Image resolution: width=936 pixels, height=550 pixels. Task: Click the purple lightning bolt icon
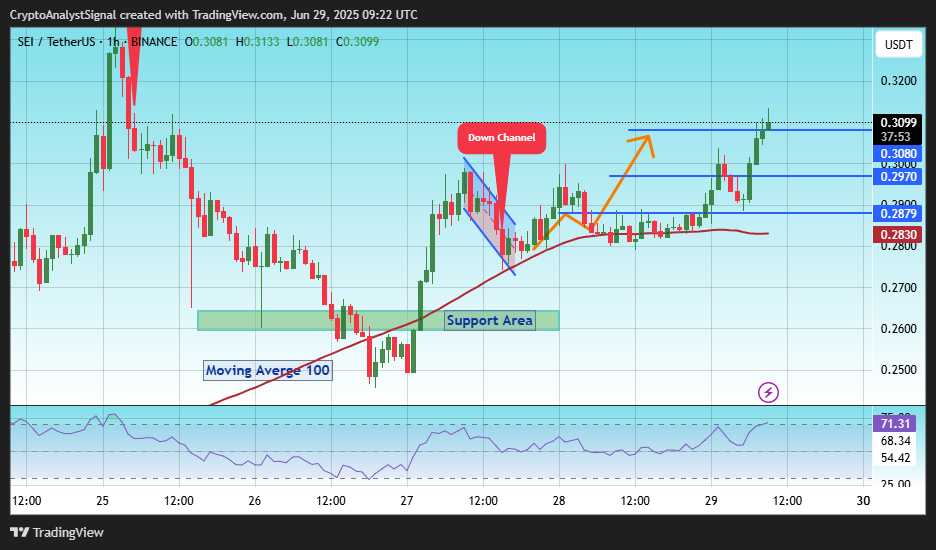point(768,392)
